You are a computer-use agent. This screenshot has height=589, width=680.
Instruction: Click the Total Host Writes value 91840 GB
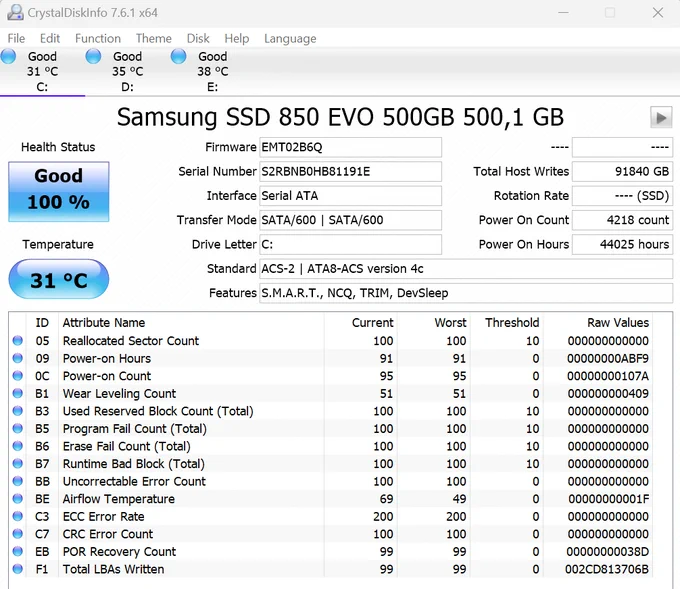[622, 172]
